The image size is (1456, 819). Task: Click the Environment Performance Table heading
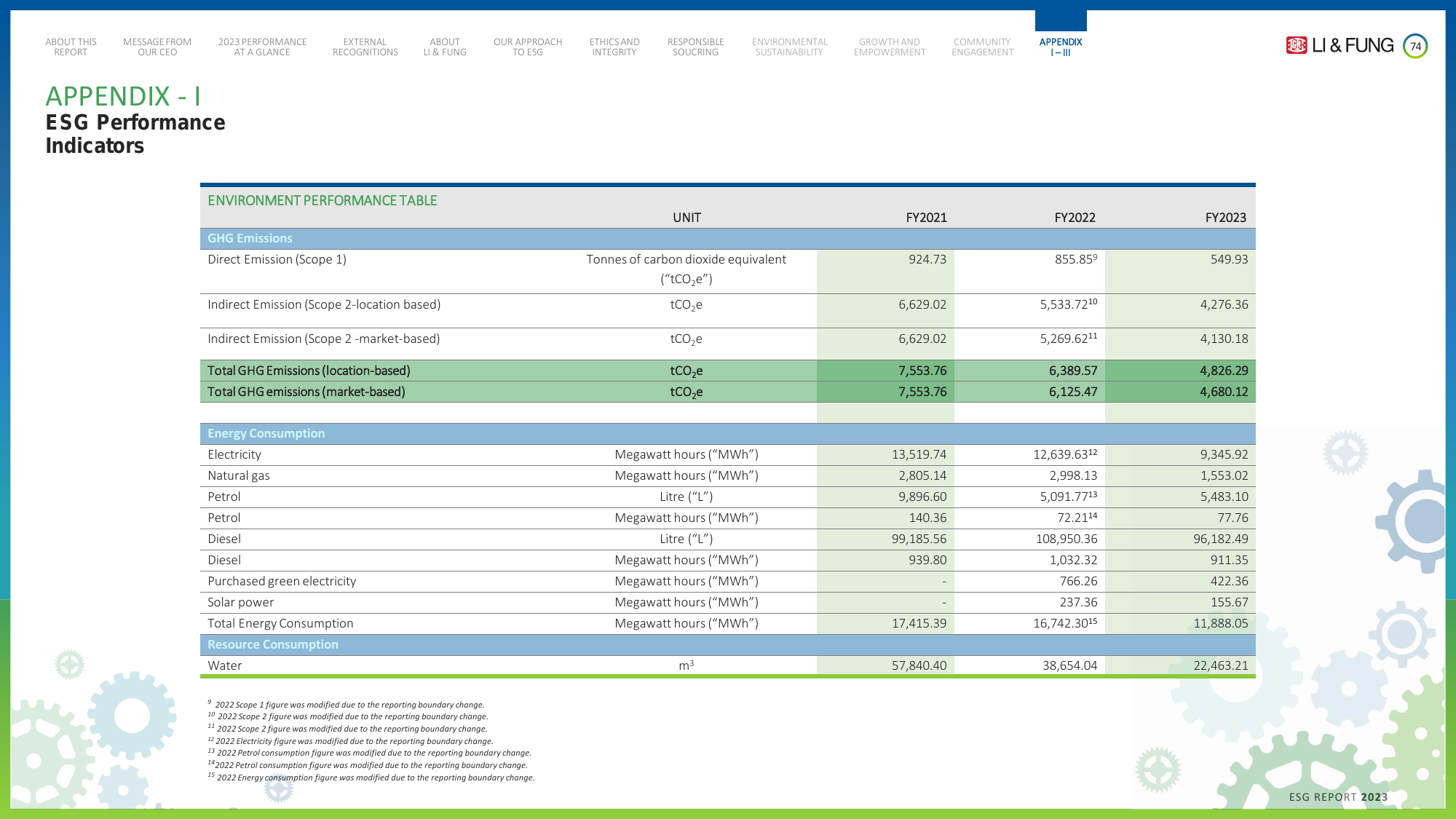pos(322,200)
